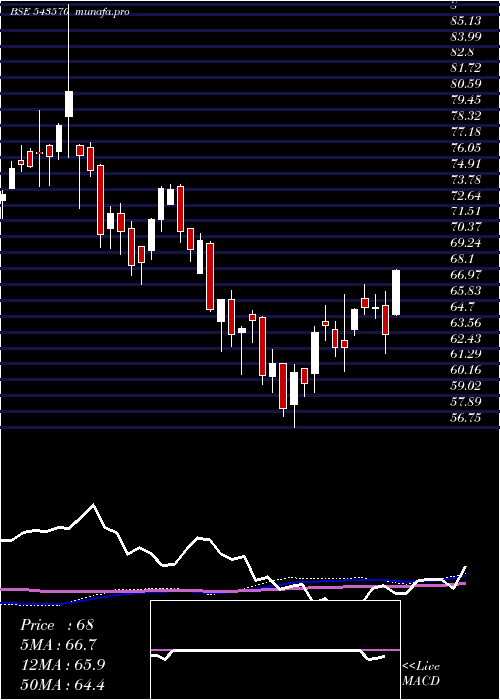The width and height of the screenshot is (500, 700).
Task: Select the tallest white candle with long upper wick
Action: (69, 104)
